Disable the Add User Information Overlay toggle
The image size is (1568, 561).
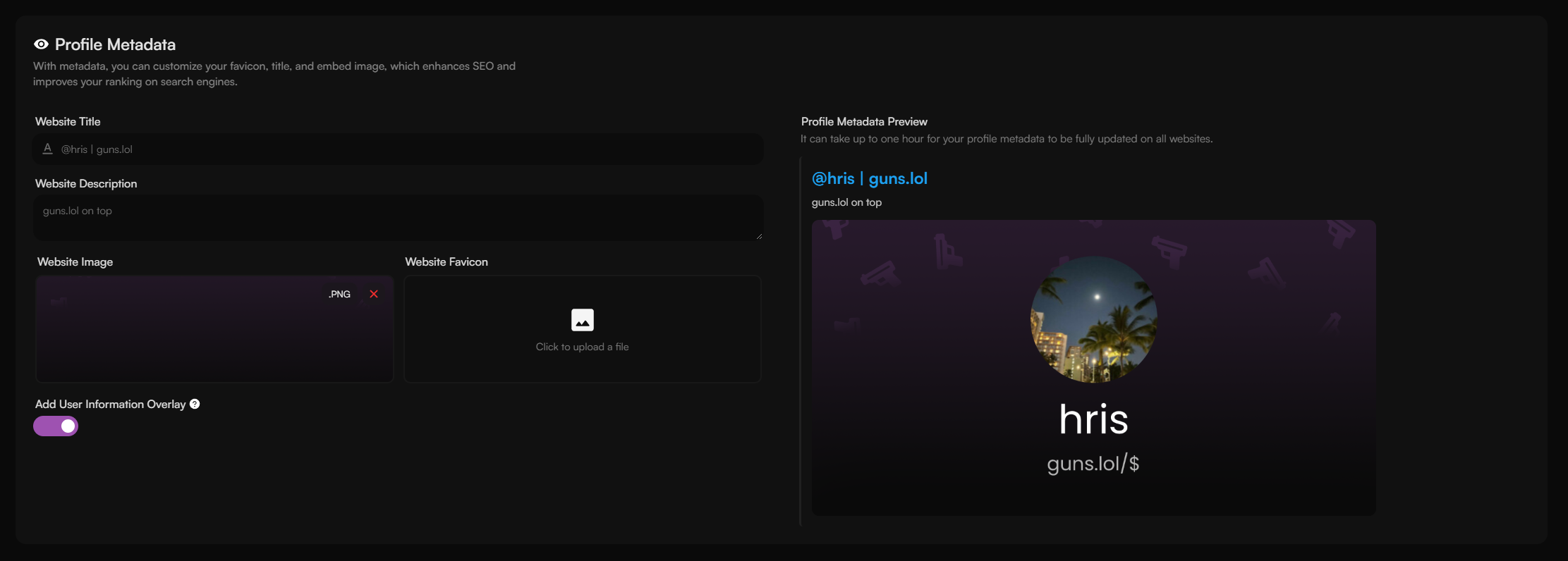(56, 426)
